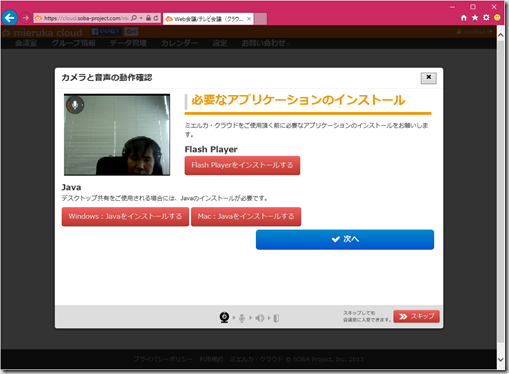Click the mieruka cloud logo
This screenshot has width=509, height=374.
click(x=43, y=33)
